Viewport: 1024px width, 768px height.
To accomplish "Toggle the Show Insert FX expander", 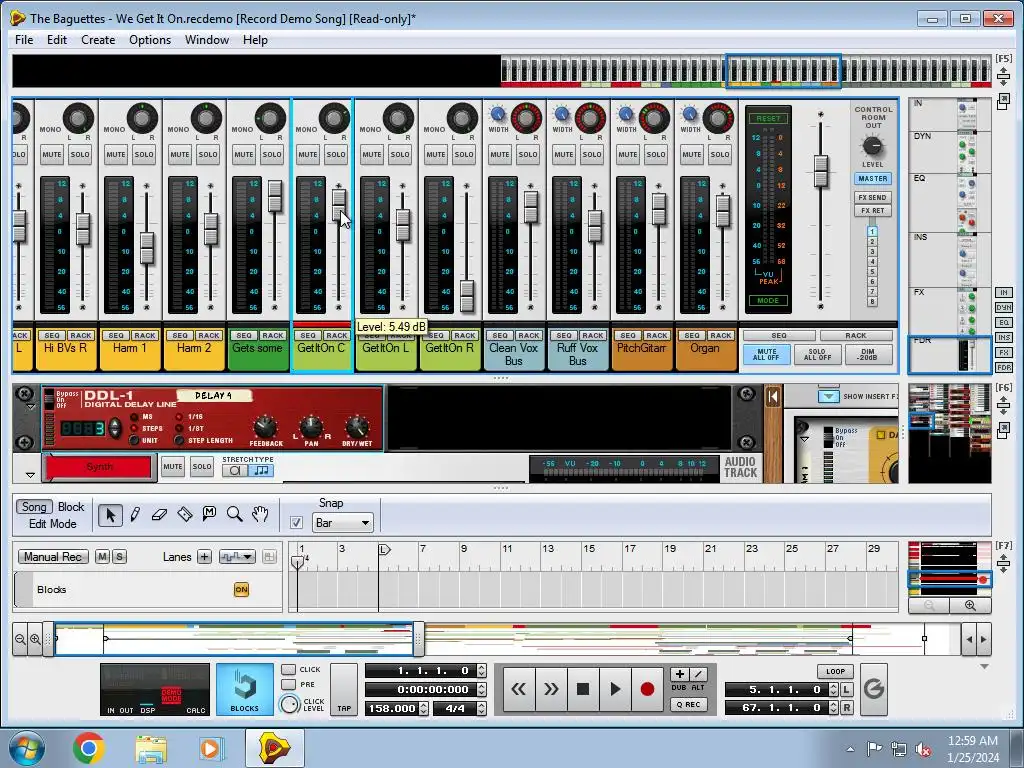I will [x=828, y=396].
